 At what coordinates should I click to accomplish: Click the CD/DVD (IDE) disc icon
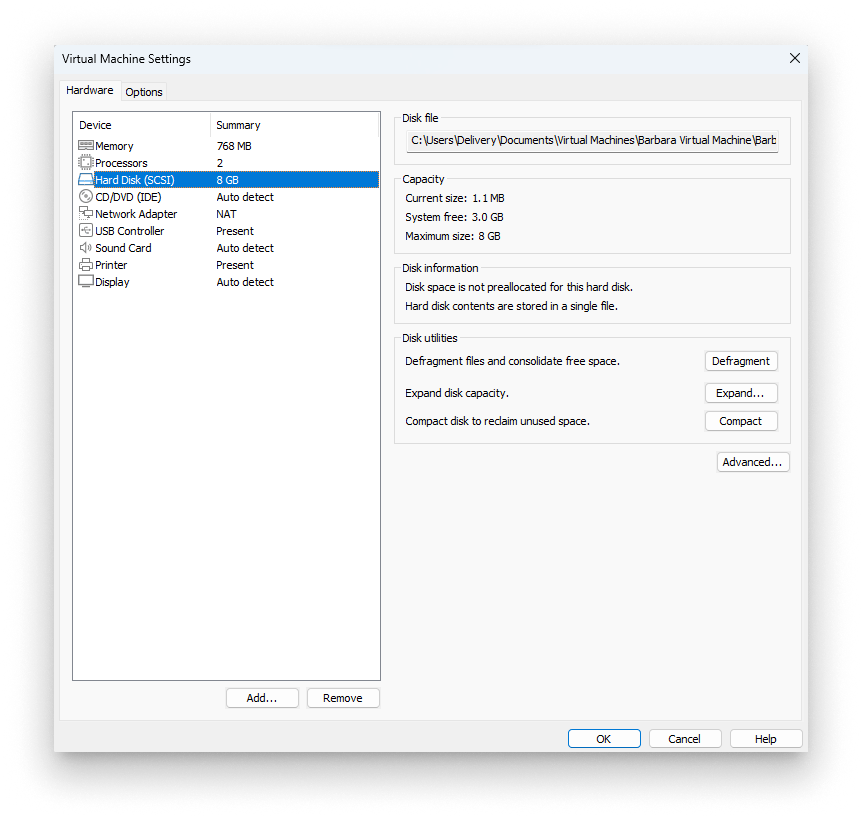86,197
